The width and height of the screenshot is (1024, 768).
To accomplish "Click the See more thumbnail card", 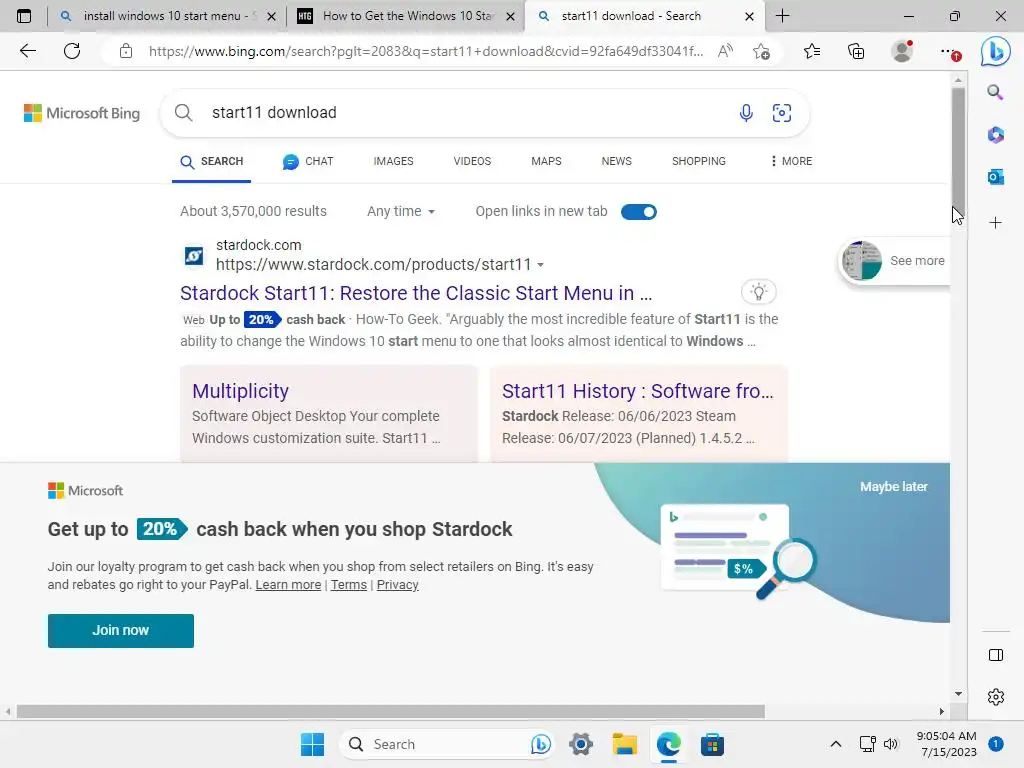I will click(x=893, y=261).
